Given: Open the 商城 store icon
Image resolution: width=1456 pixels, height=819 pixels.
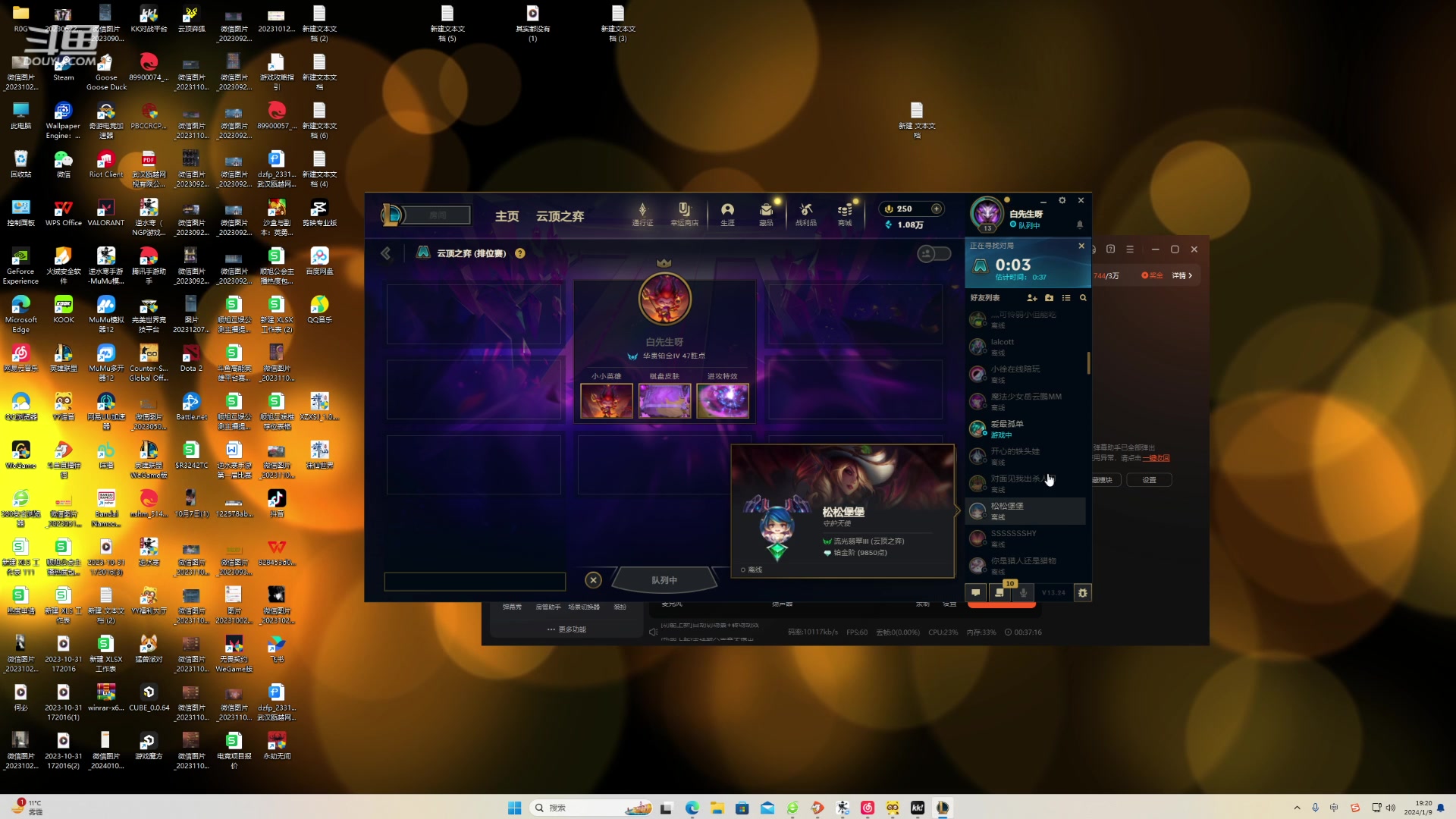Looking at the screenshot, I should (845, 215).
